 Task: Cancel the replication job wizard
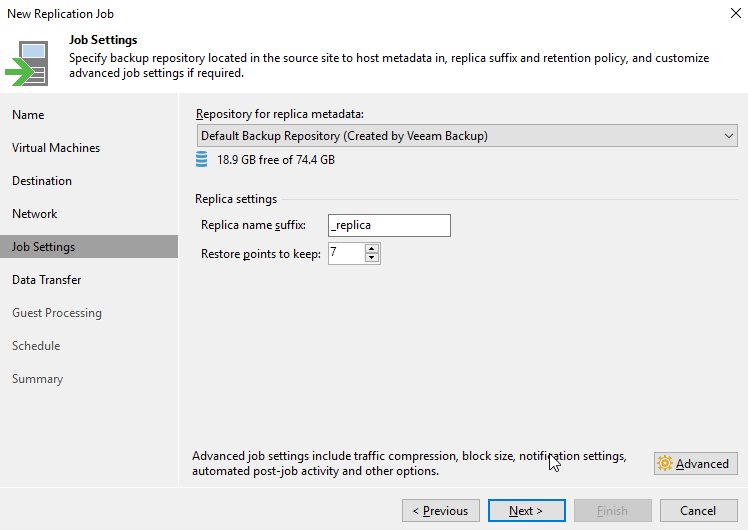pyautogui.click(x=698, y=511)
